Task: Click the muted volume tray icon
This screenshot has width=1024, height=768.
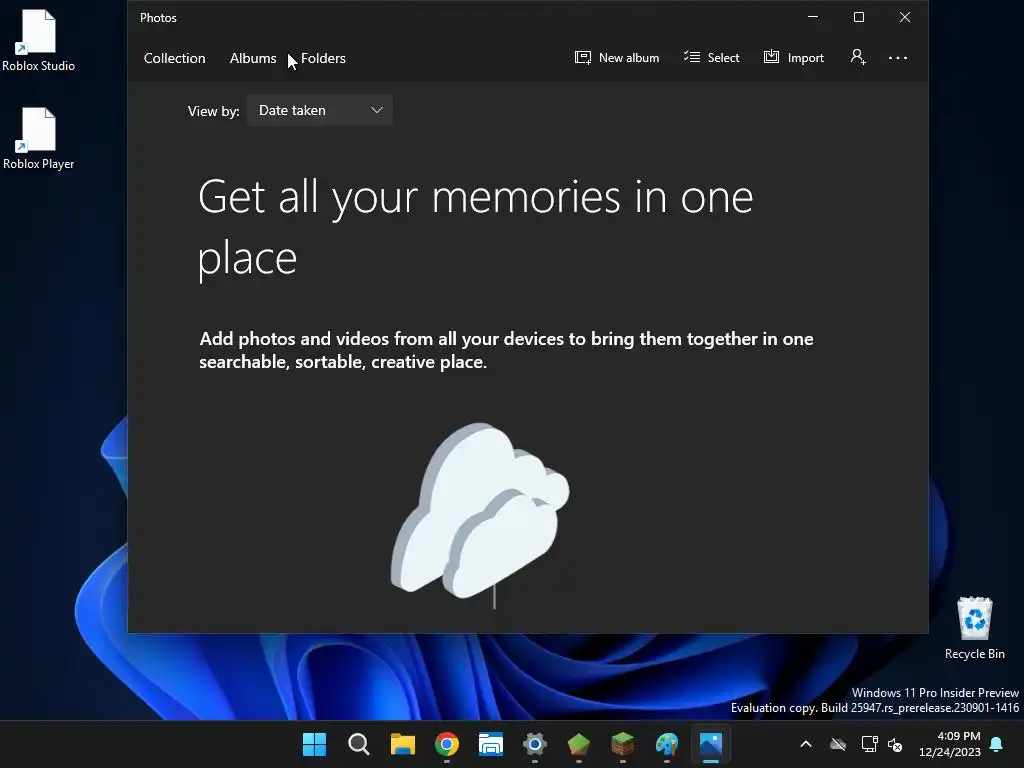Action: 895,744
